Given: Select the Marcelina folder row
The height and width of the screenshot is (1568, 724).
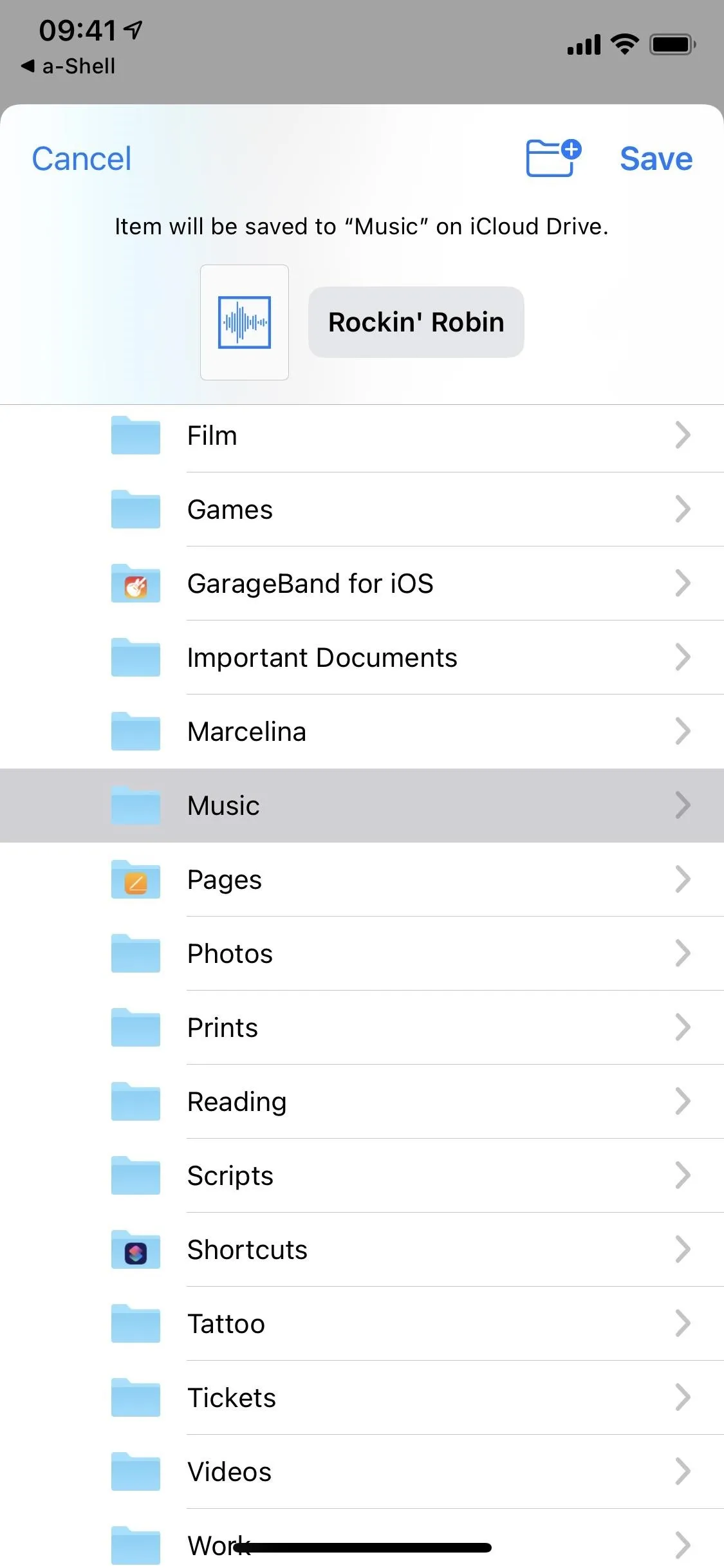Looking at the screenshot, I should pyautogui.click(x=362, y=731).
